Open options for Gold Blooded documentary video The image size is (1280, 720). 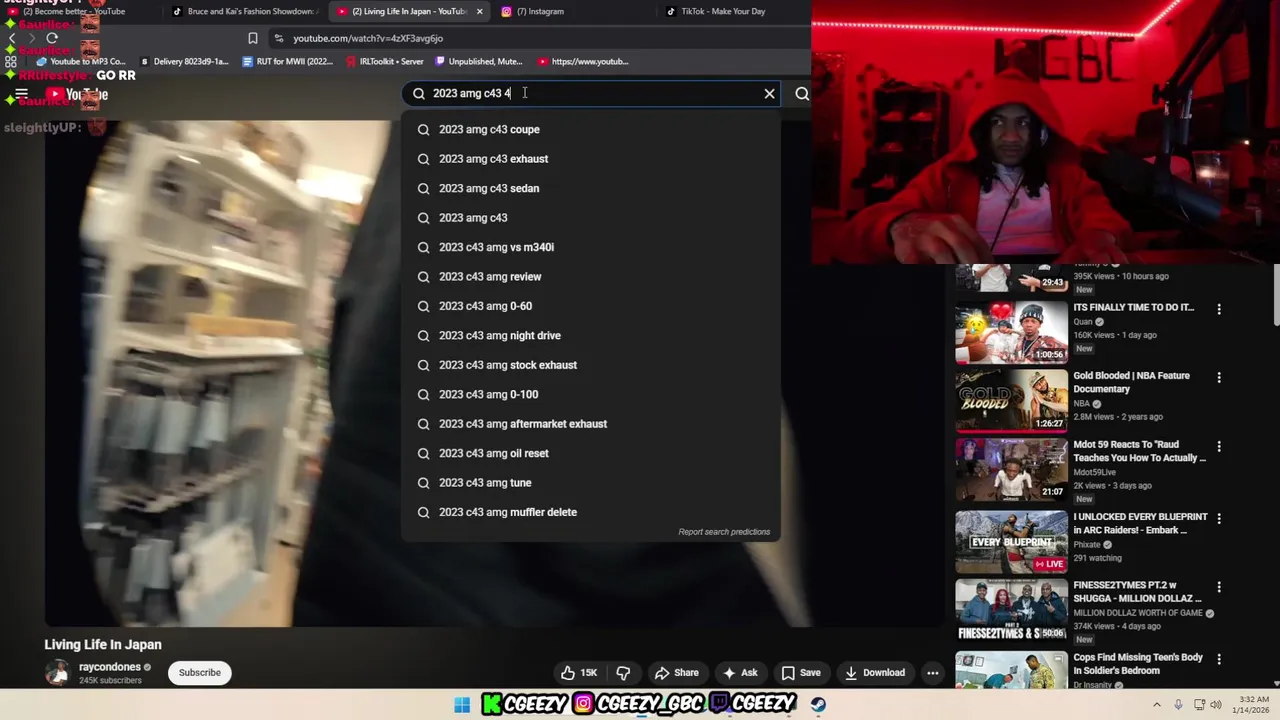pyautogui.click(x=1219, y=377)
